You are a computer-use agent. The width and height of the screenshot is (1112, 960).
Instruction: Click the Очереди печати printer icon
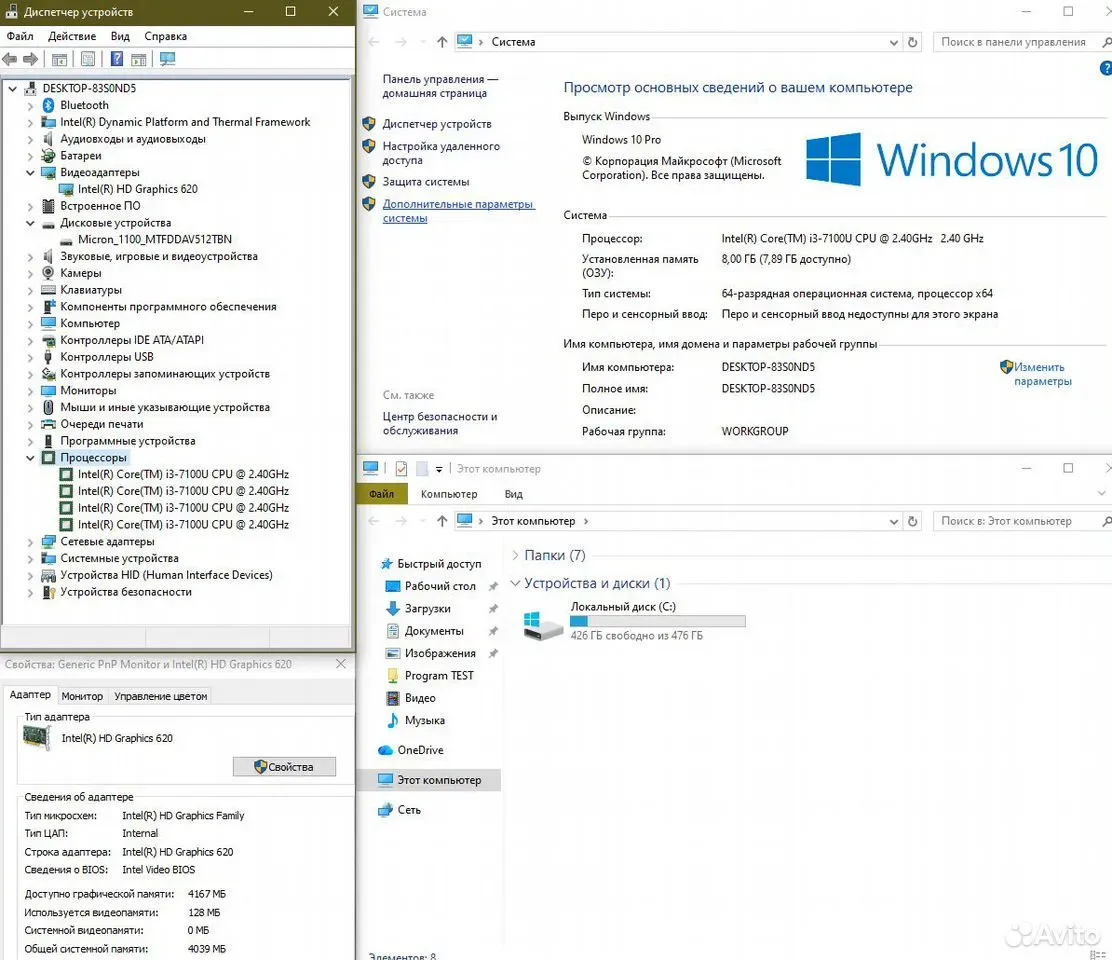click(48, 424)
